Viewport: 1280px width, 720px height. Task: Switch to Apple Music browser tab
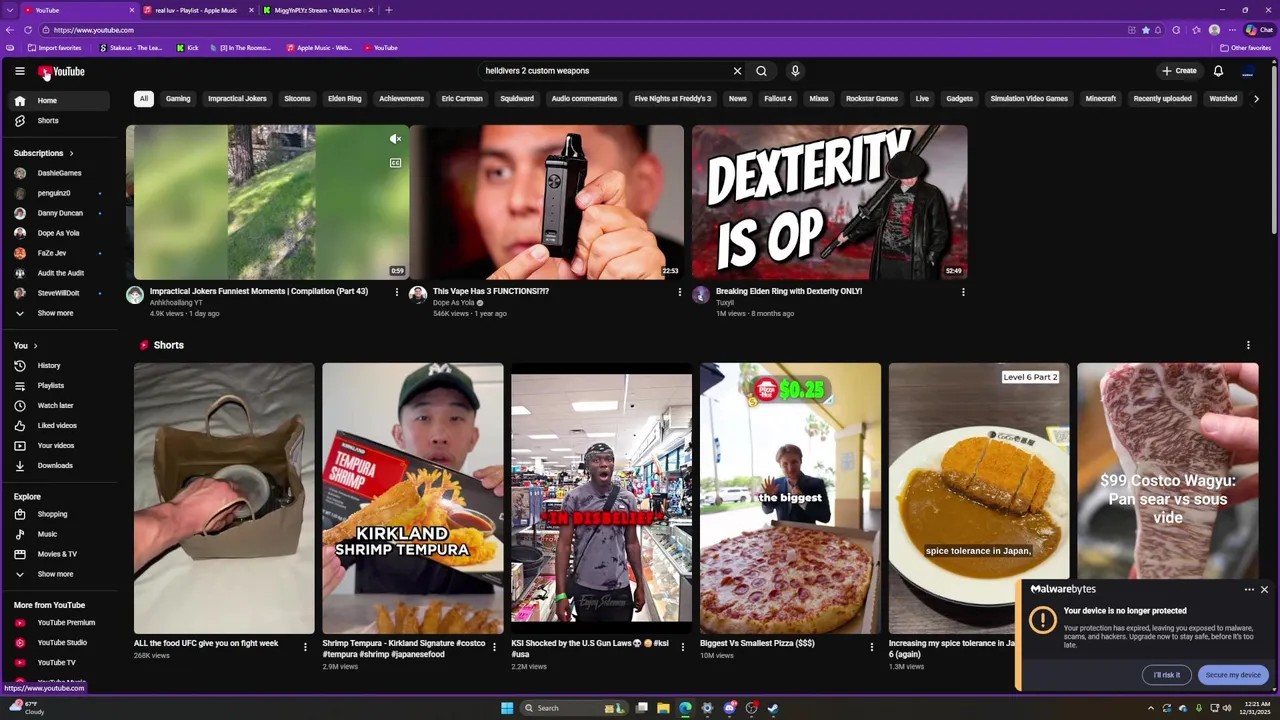pyautogui.click(x=195, y=10)
